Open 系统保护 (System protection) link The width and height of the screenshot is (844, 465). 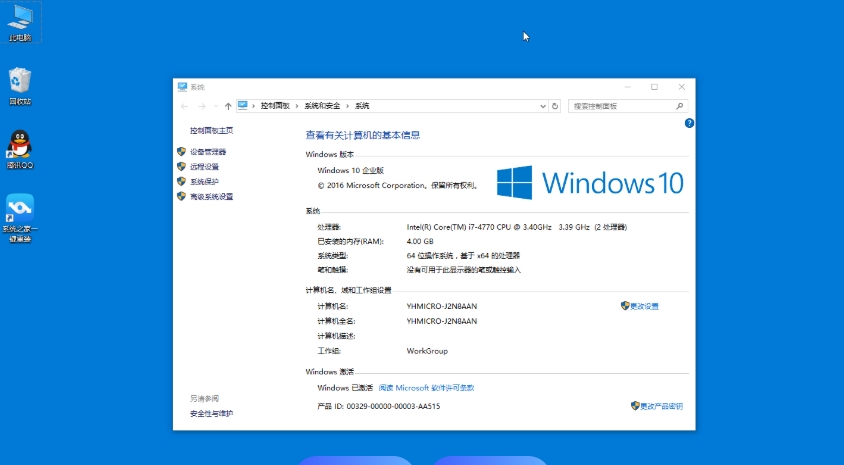(x=204, y=182)
